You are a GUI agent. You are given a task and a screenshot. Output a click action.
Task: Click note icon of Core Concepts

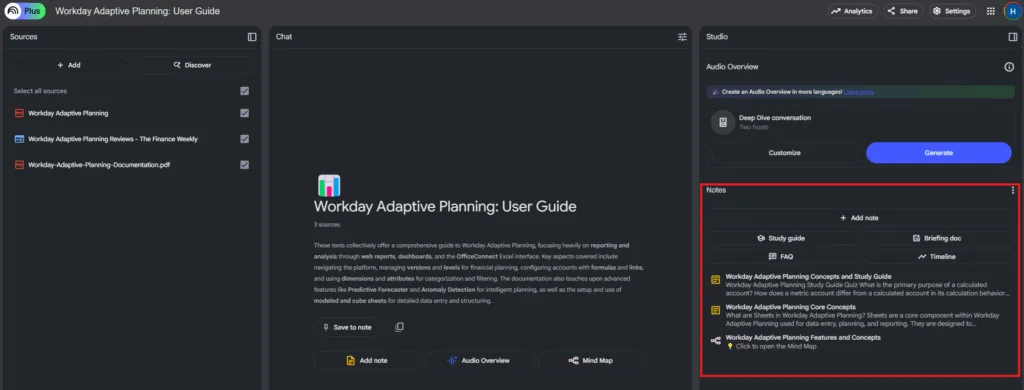click(716, 310)
